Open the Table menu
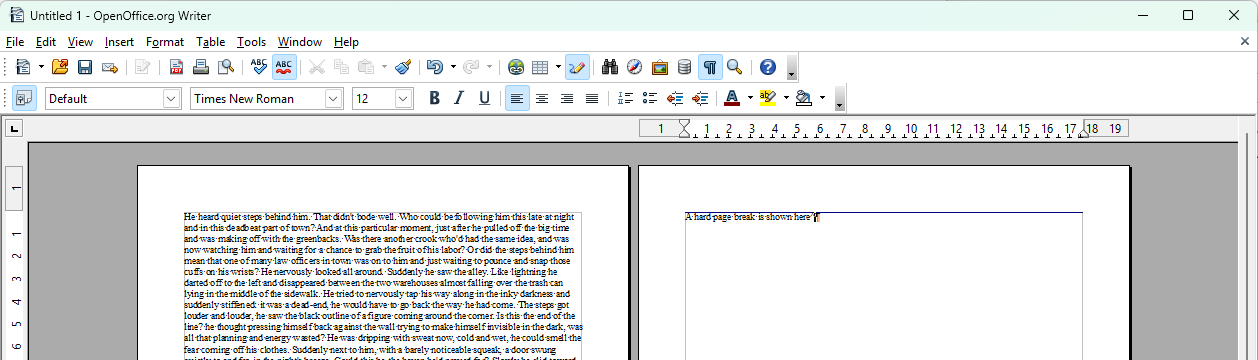 tap(211, 42)
